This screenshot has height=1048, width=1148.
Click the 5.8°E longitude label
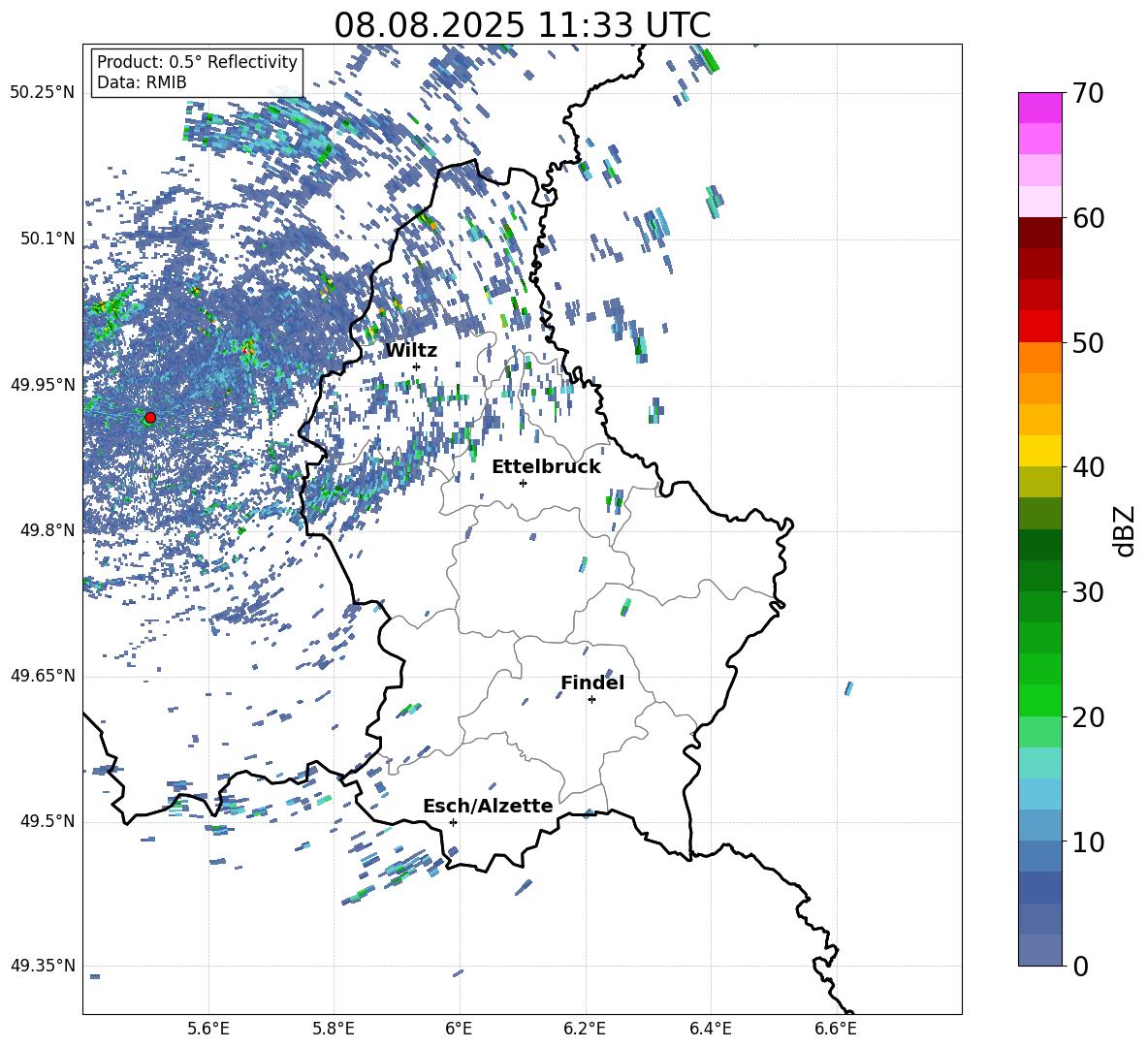(x=334, y=1029)
